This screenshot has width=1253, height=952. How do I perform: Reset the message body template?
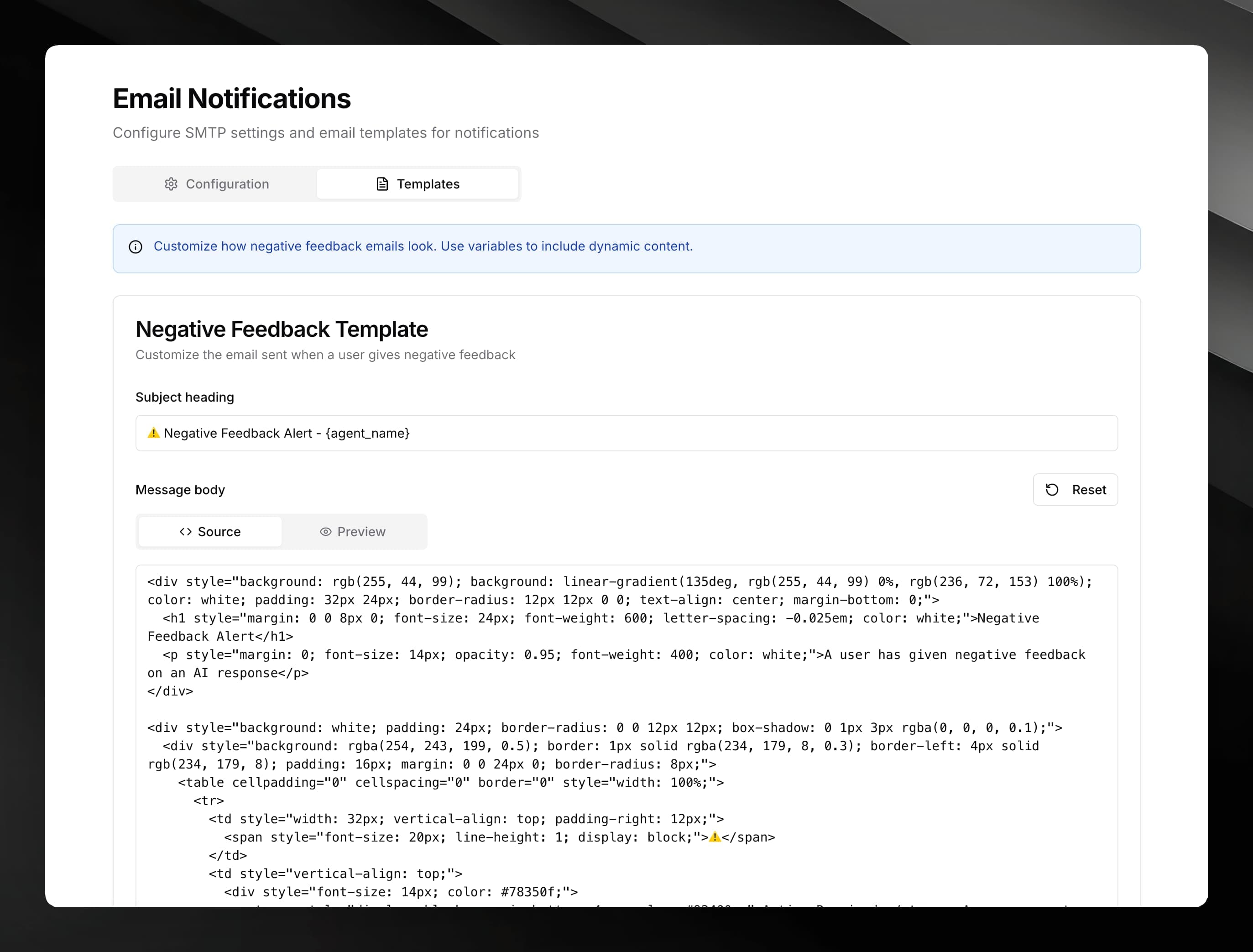click(1075, 490)
